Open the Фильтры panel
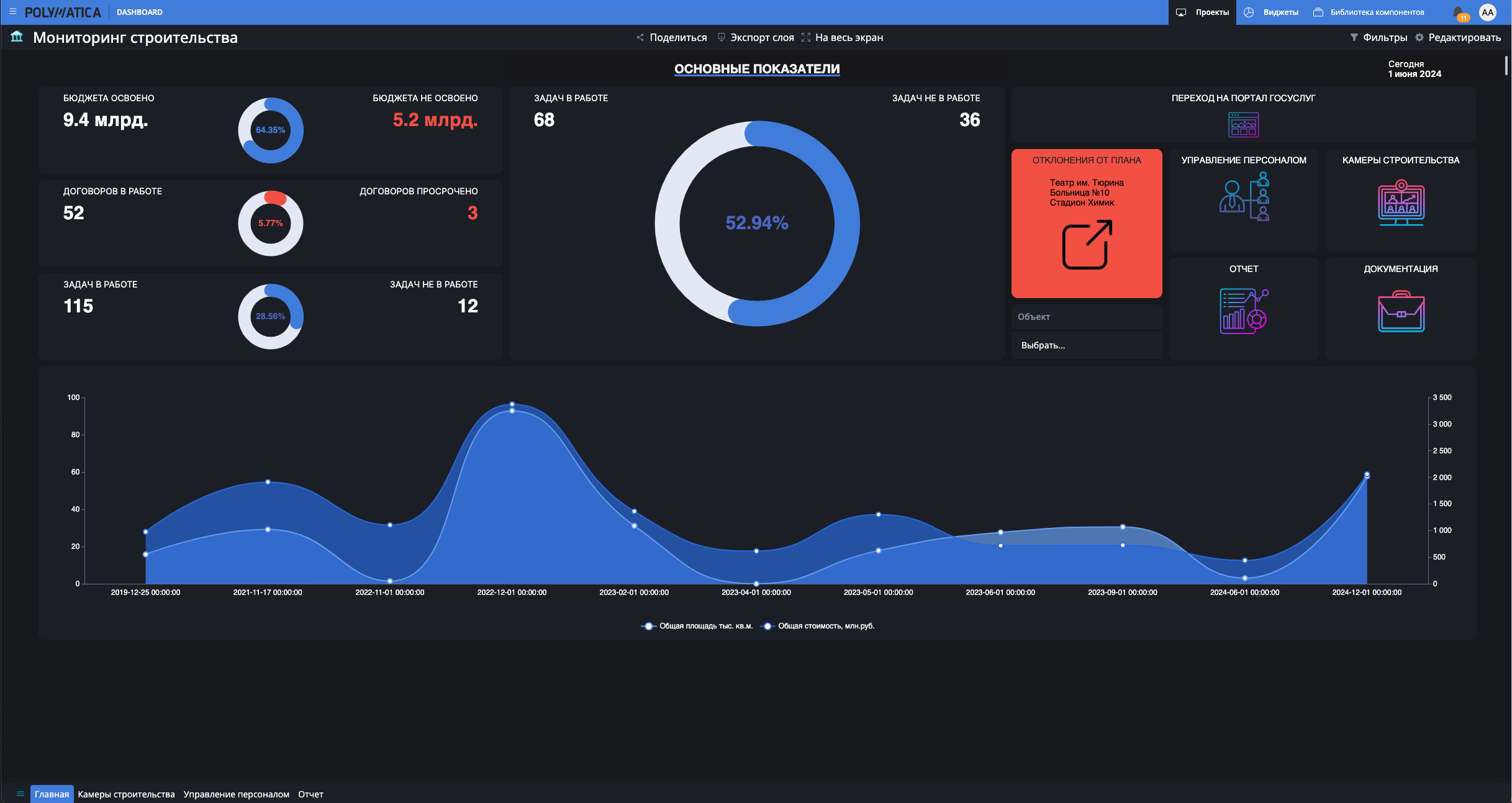Image resolution: width=1512 pixels, height=803 pixels. [x=1378, y=38]
